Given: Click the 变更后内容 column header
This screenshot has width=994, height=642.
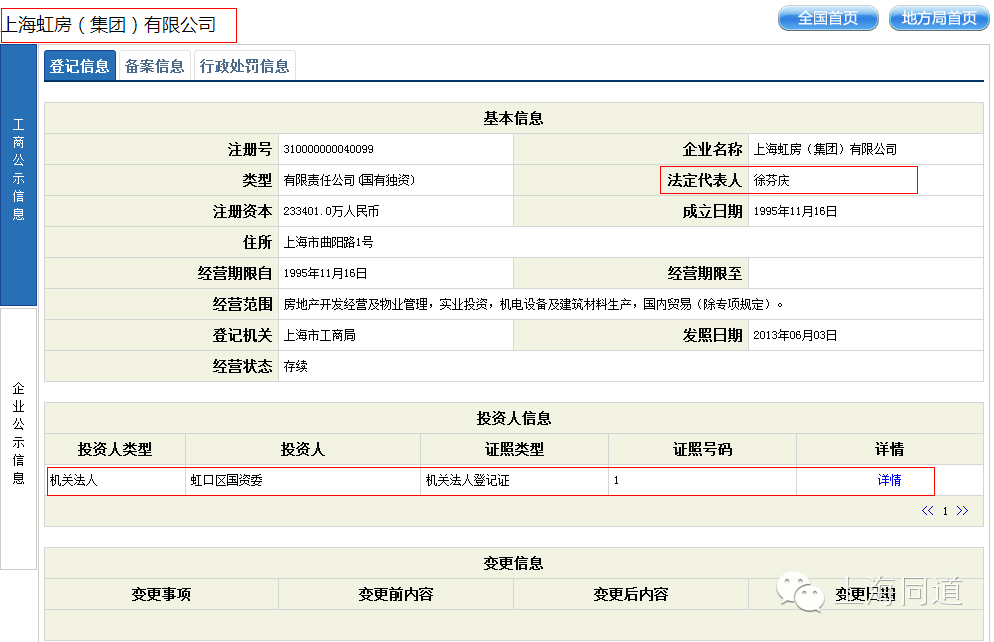Looking at the screenshot, I should coord(631,594).
